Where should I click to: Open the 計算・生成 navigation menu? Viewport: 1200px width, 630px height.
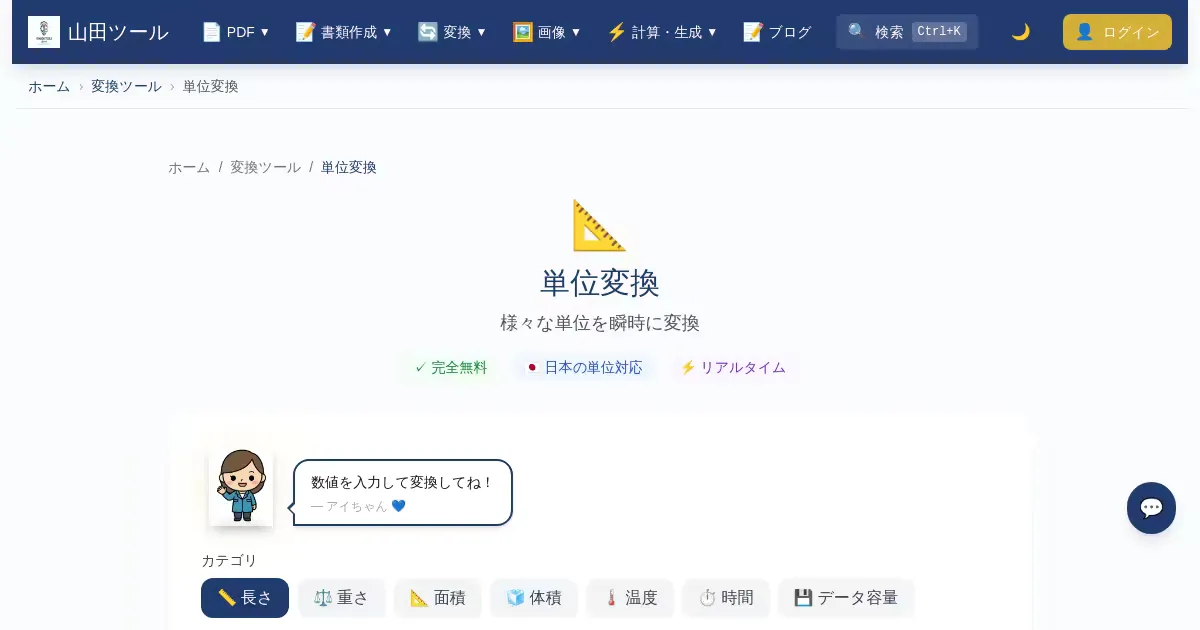(x=662, y=32)
